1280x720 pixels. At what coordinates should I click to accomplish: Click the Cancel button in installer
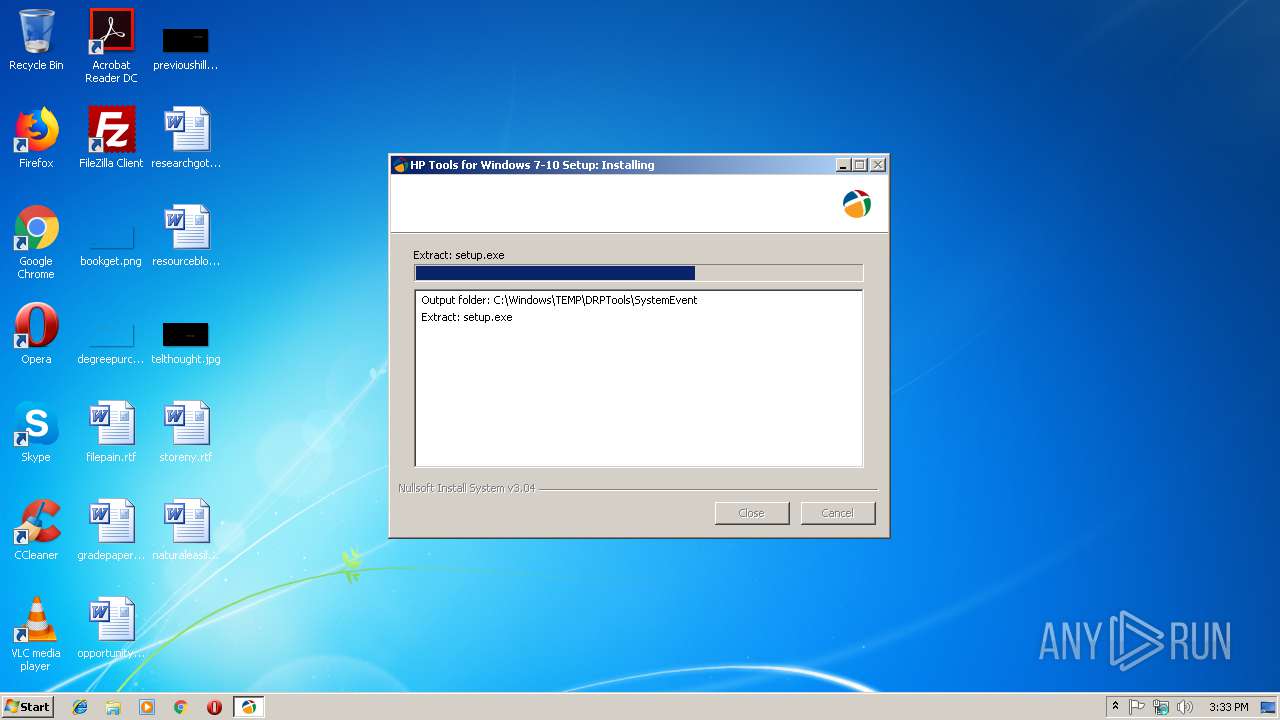pos(838,513)
